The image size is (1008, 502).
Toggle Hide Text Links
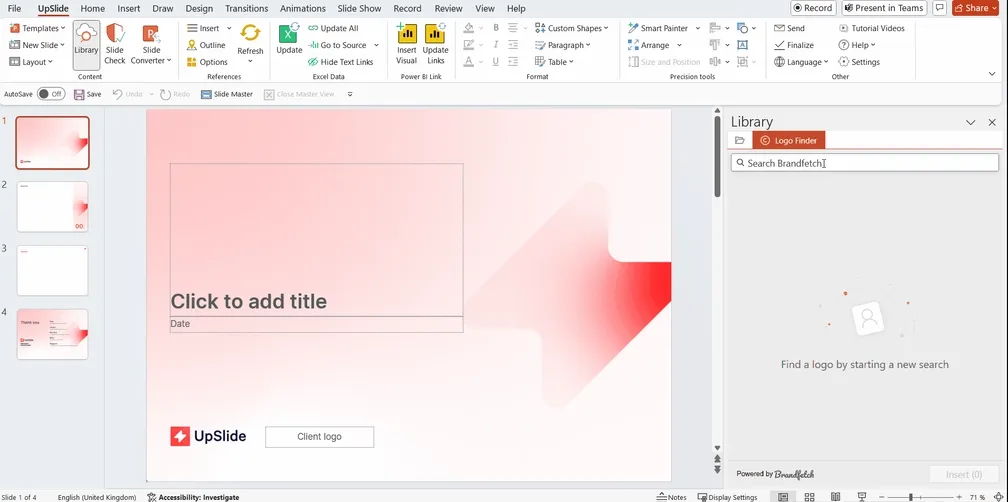(x=341, y=62)
